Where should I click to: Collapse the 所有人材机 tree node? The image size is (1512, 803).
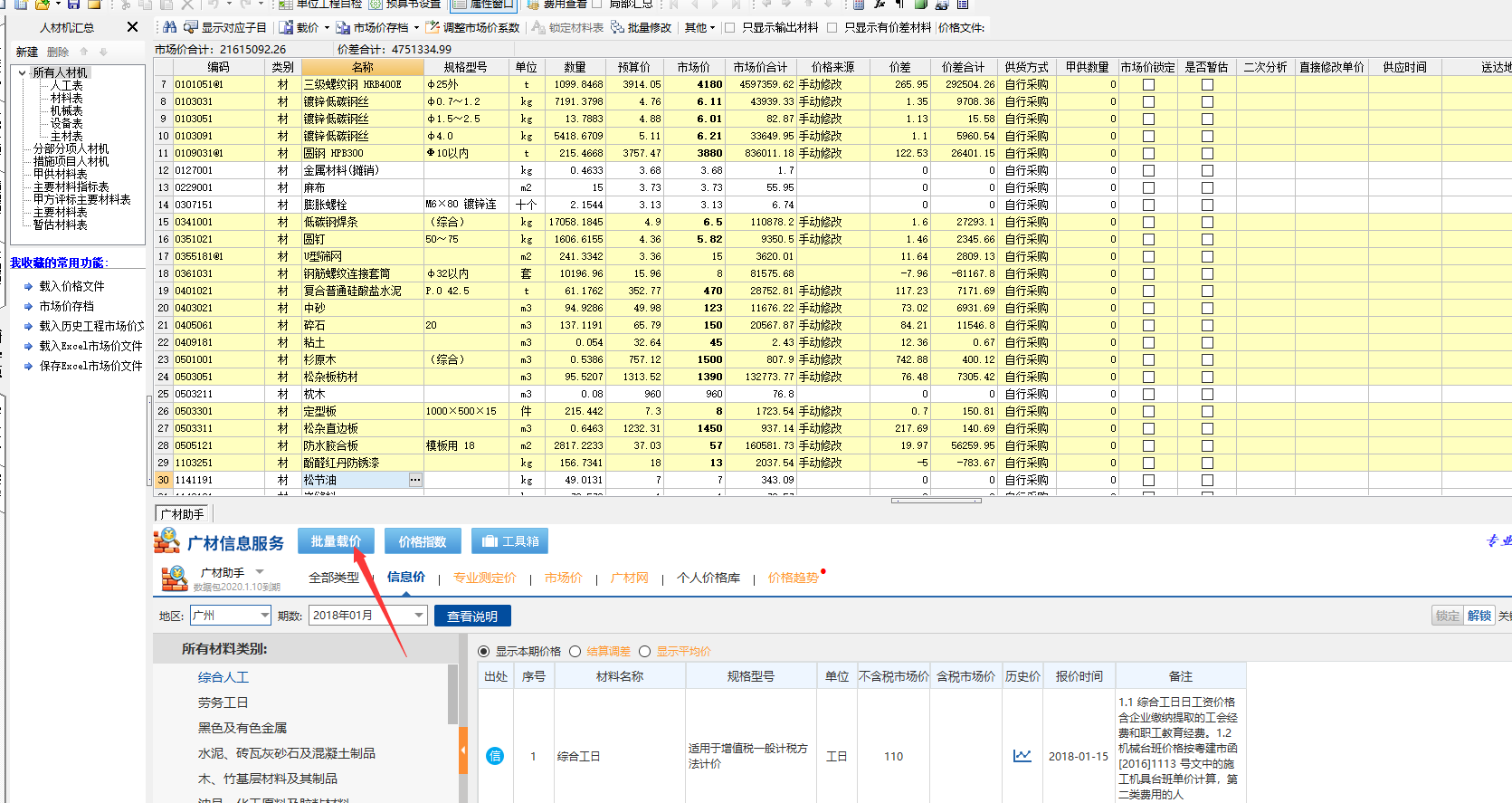tap(23, 72)
